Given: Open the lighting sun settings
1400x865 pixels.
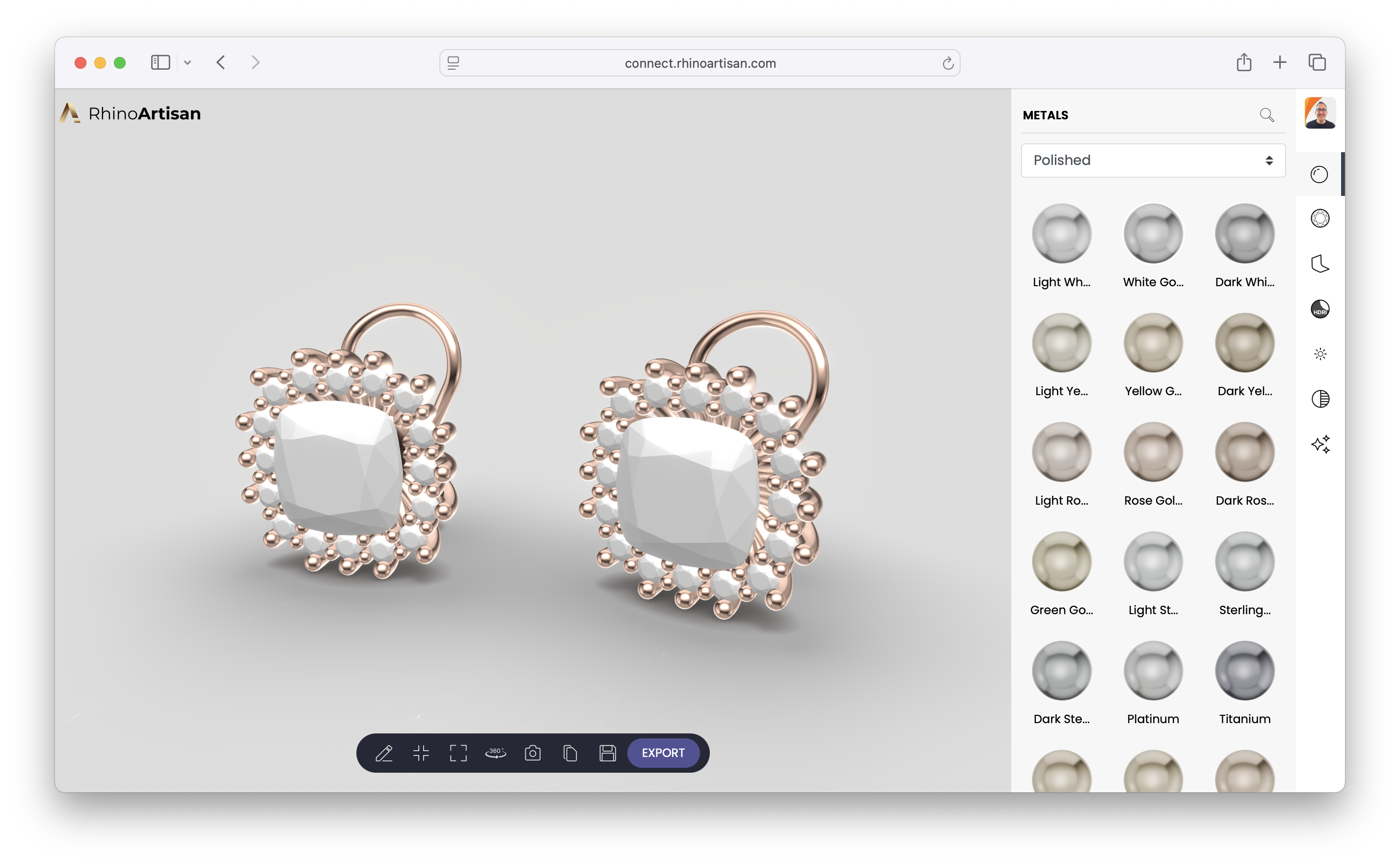Looking at the screenshot, I should pyautogui.click(x=1319, y=353).
